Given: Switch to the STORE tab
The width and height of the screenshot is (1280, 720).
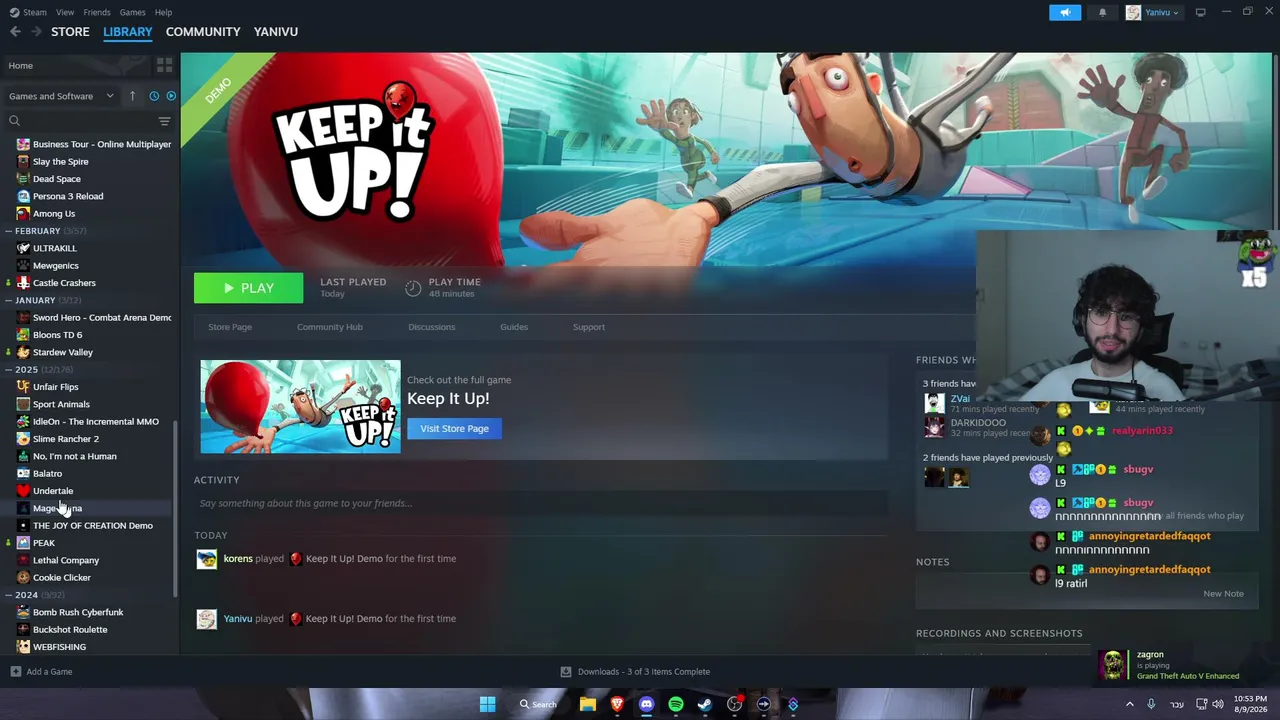Looking at the screenshot, I should (x=70, y=32).
